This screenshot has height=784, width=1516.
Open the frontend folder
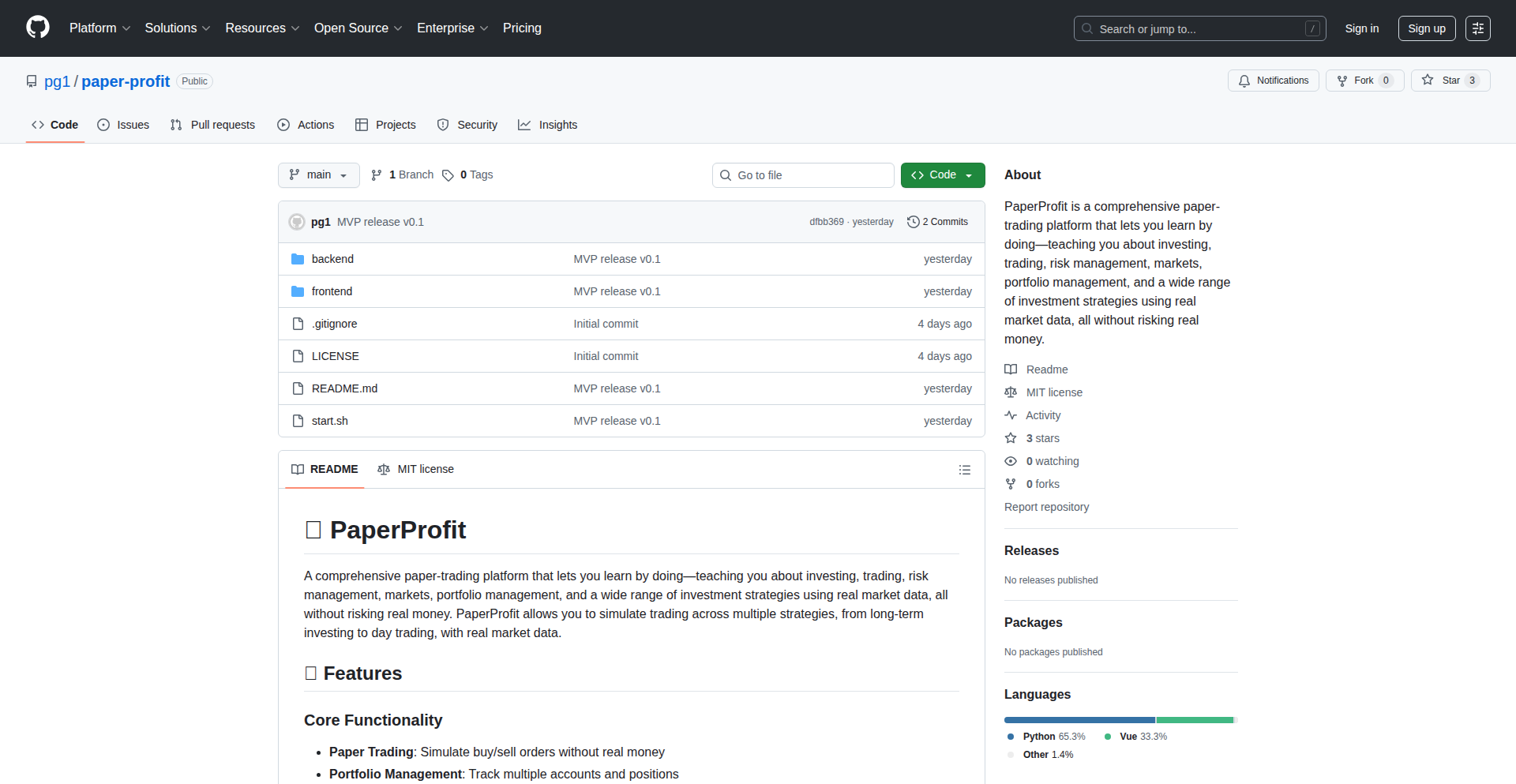pos(332,291)
